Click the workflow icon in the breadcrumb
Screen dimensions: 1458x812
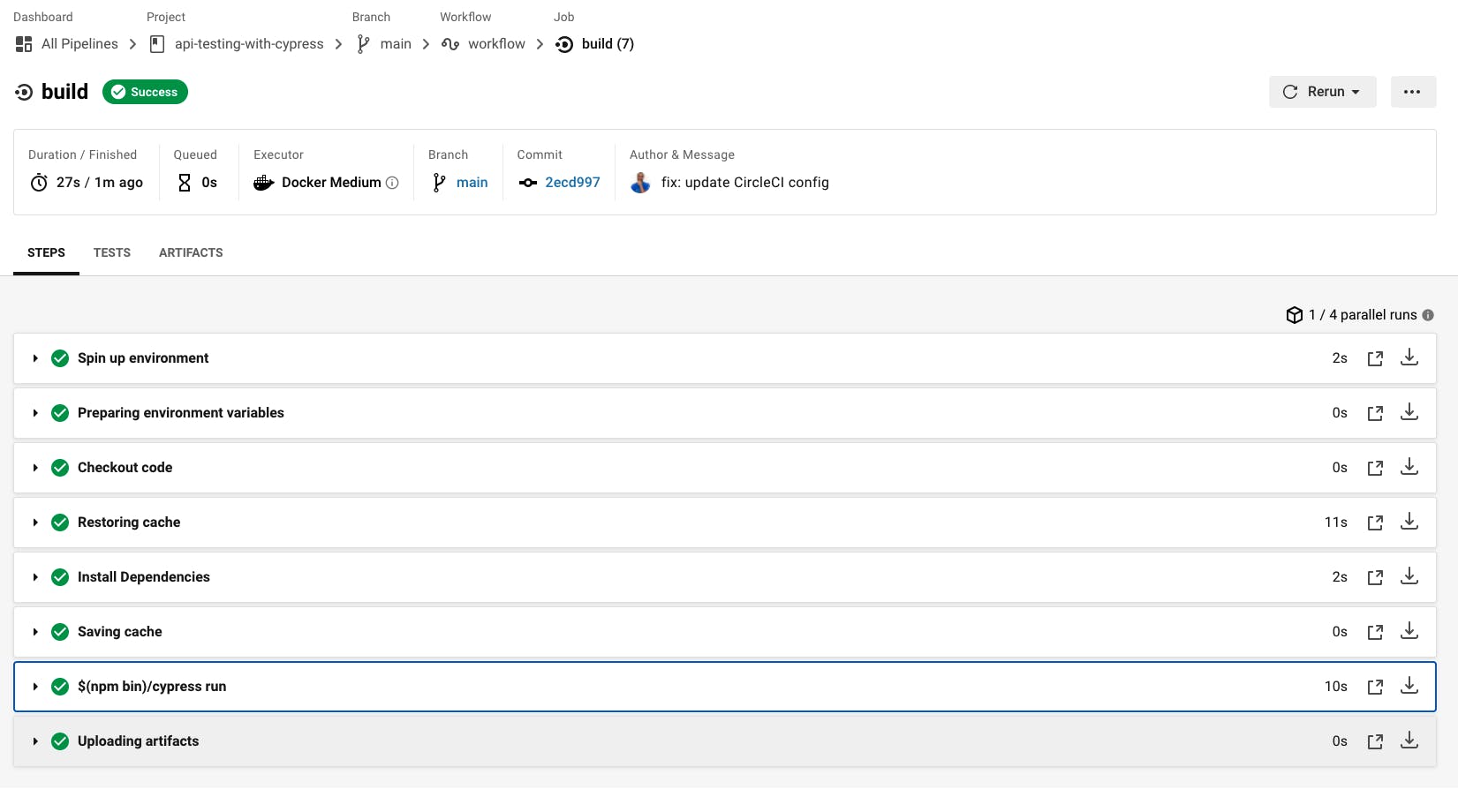(449, 43)
